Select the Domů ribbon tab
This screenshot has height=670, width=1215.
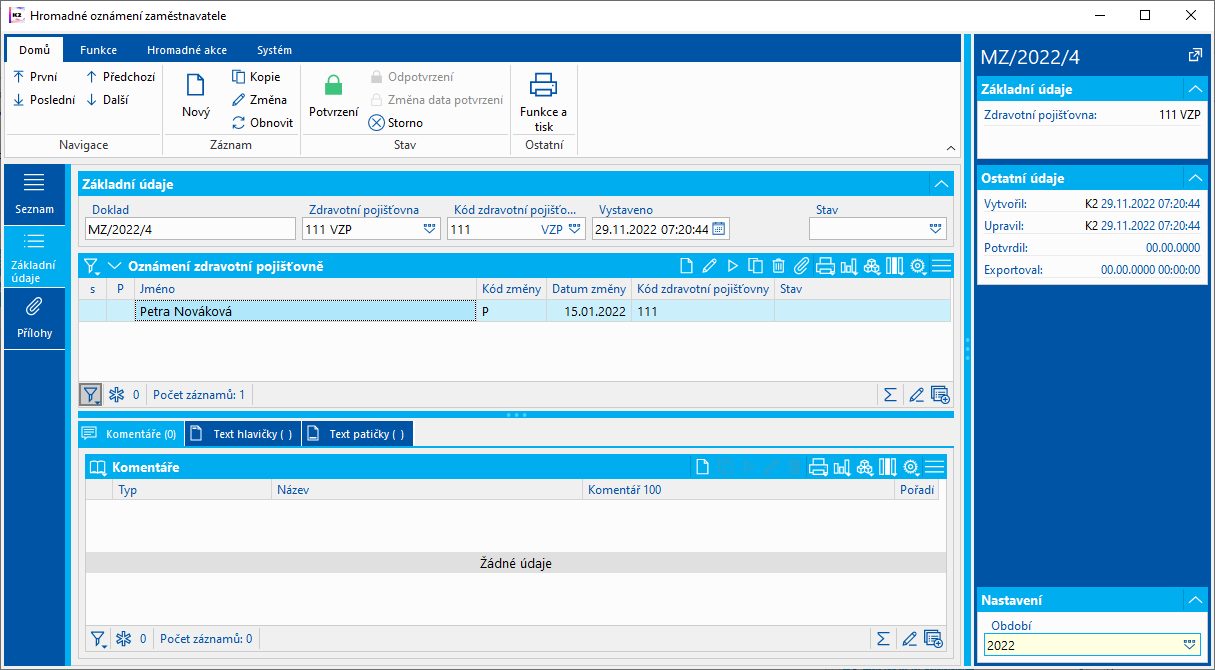[34, 50]
